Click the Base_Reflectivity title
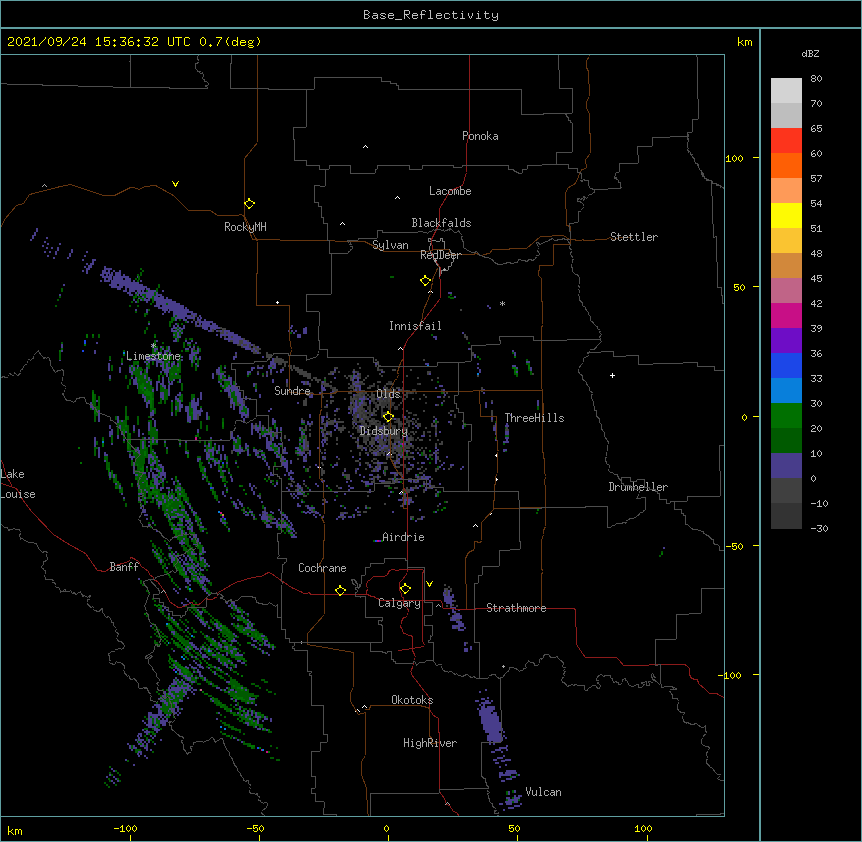 pyautogui.click(x=431, y=15)
